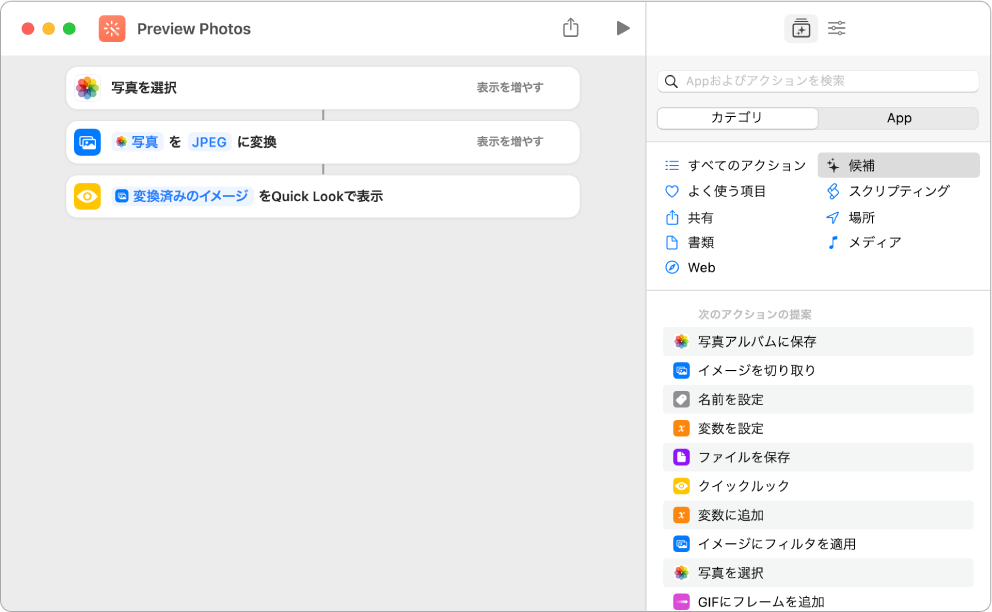Image resolution: width=992 pixels, height=612 pixels.
Task: Click the scripting icon beside スクリプティング
Action: point(833,191)
